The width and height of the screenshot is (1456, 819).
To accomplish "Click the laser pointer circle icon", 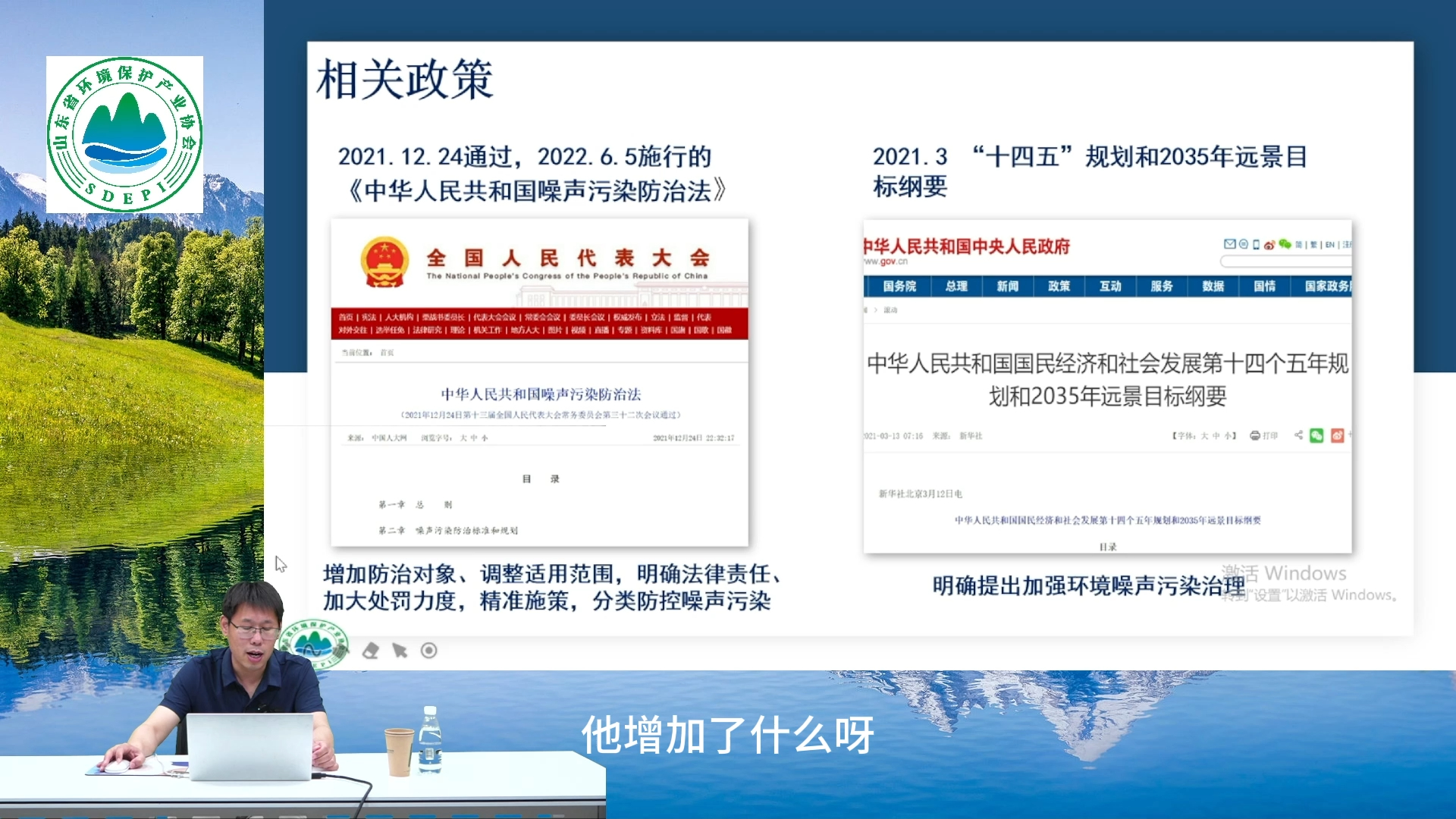I will [429, 651].
